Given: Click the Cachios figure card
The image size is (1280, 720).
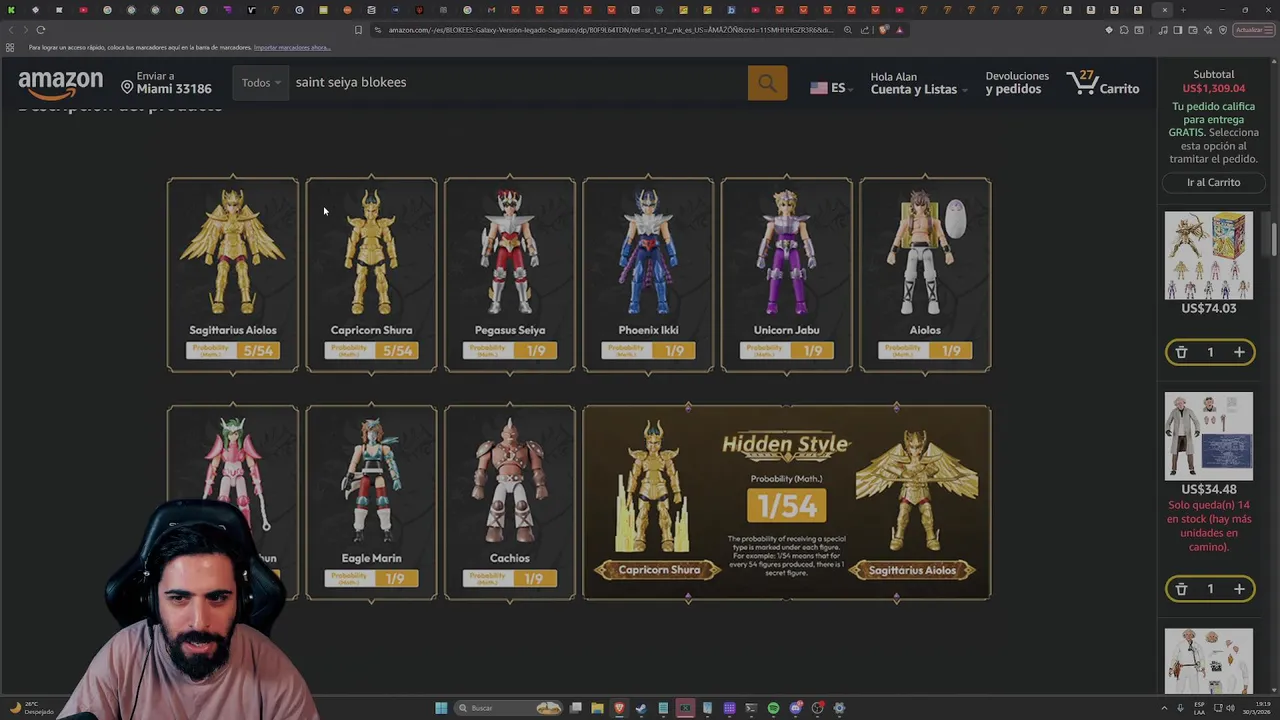Looking at the screenshot, I should click(x=510, y=502).
